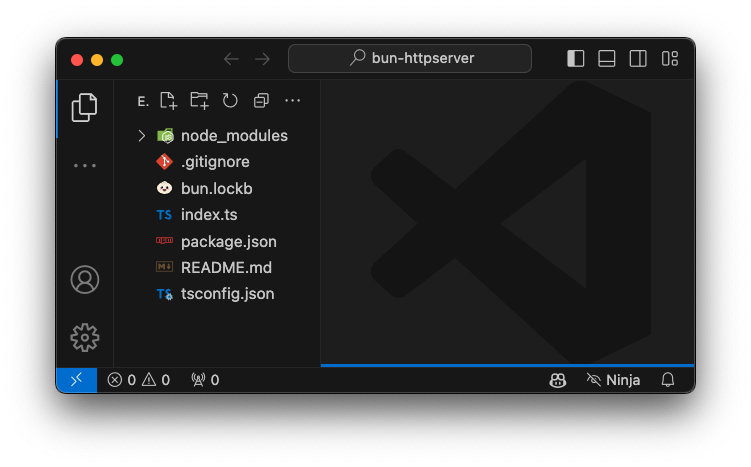Open the index.ts file
This screenshot has height=467, width=751.
209,215
